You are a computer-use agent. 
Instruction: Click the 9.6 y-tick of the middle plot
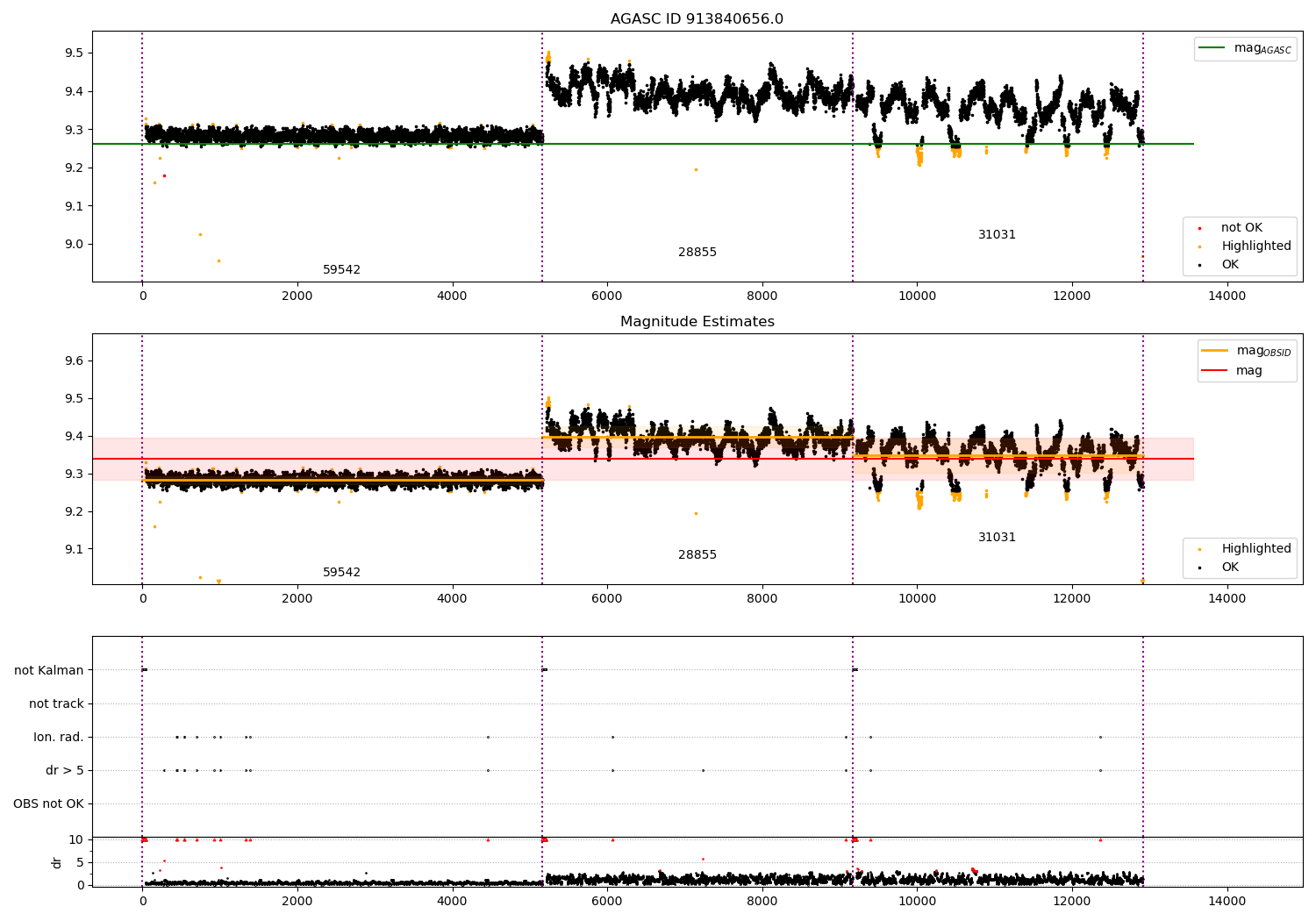click(74, 361)
